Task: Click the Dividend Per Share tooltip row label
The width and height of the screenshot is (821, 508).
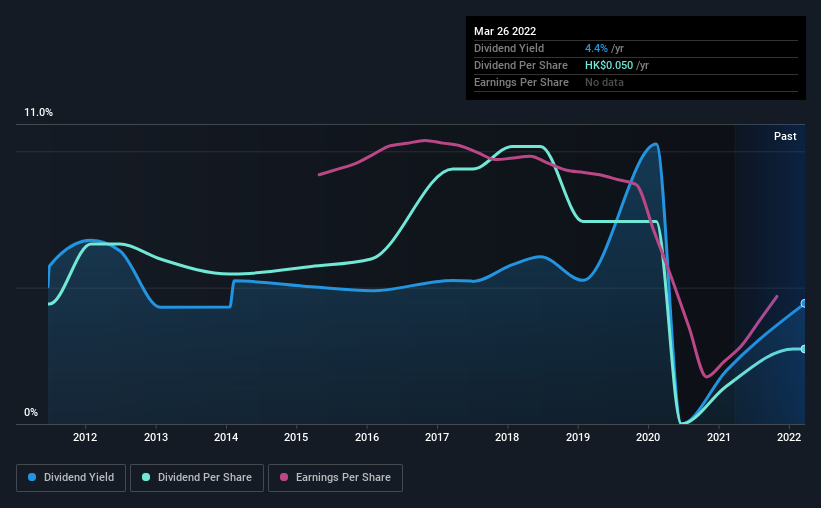Action: [520, 65]
